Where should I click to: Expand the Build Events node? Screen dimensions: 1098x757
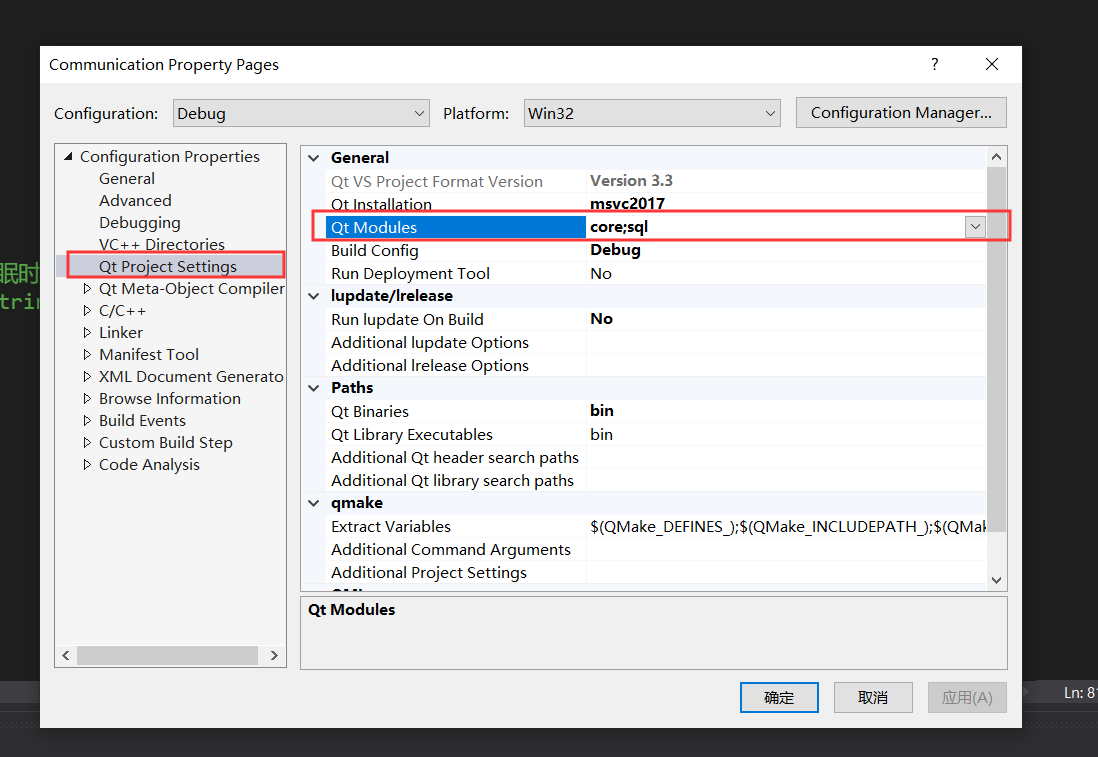[x=87, y=421]
